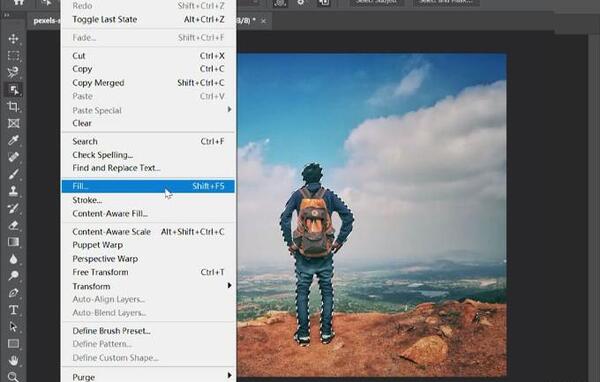This screenshot has height=382, width=600.
Task: Select the Path Selection tool
Action: point(13,326)
